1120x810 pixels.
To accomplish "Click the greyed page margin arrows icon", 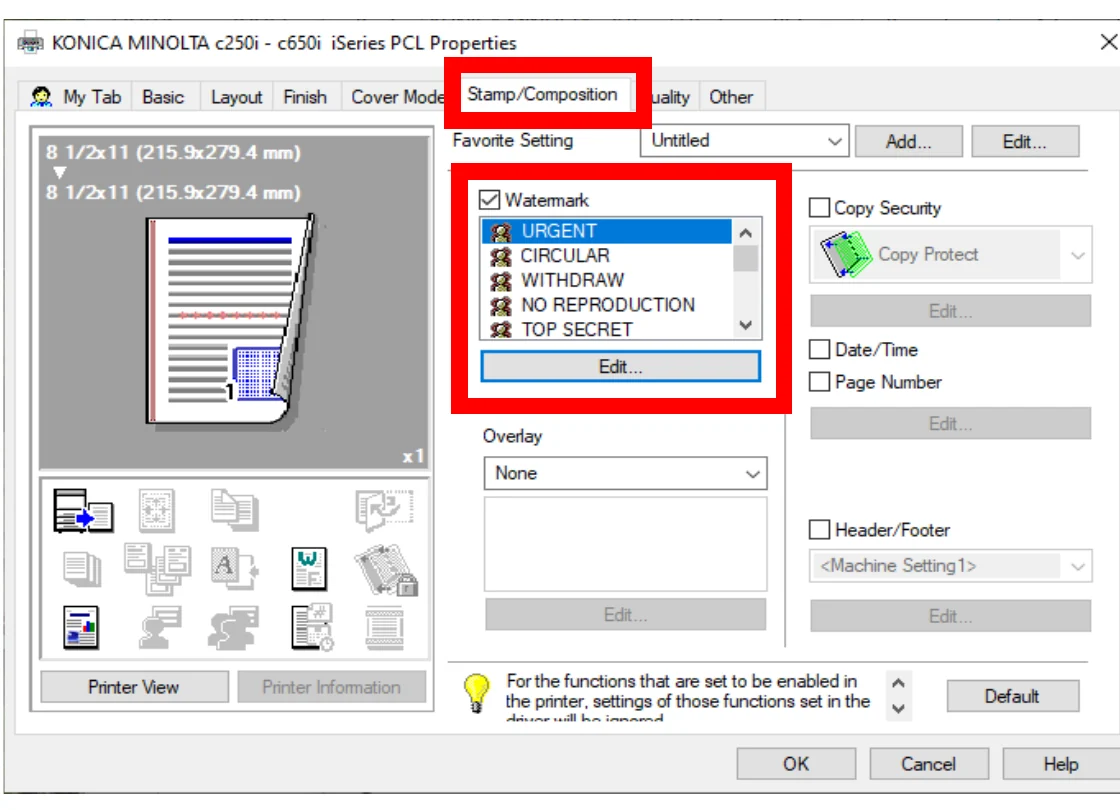I will click(156, 510).
